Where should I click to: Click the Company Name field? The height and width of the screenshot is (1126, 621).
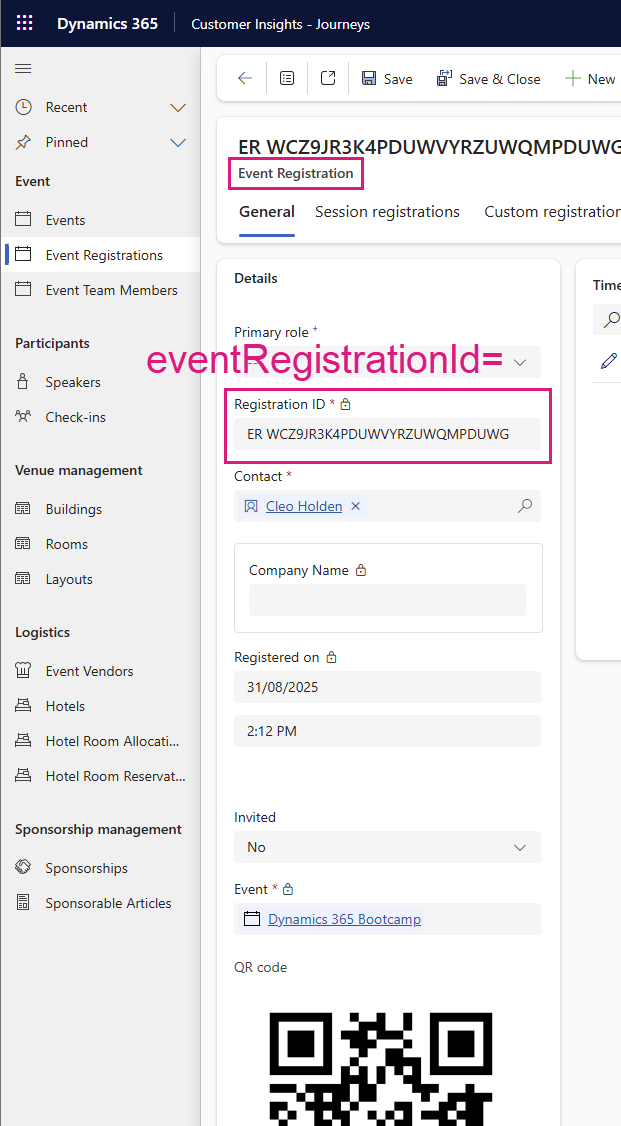388,600
